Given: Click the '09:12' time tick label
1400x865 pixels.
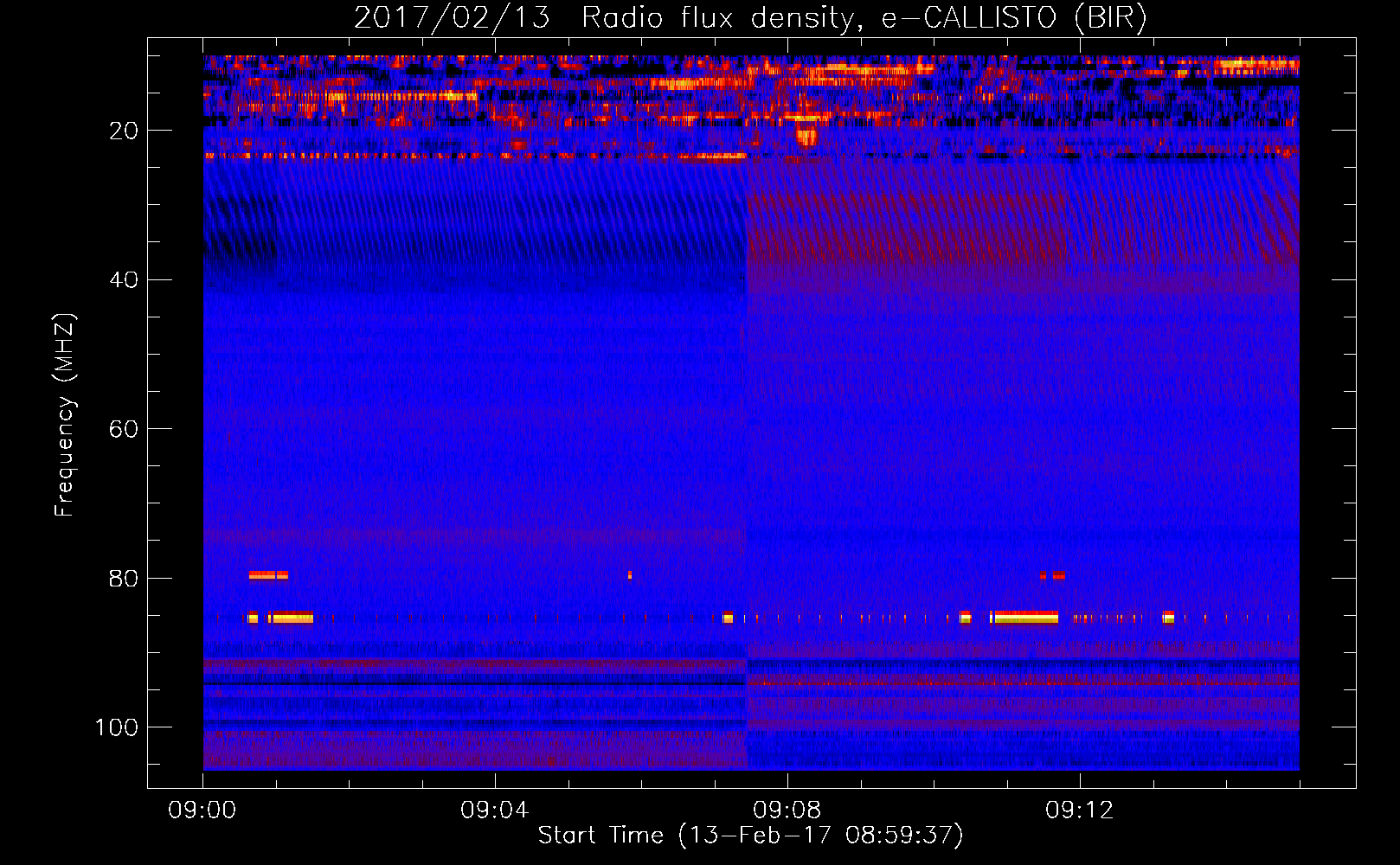Looking at the screenshot, I should click(1080, 811).
